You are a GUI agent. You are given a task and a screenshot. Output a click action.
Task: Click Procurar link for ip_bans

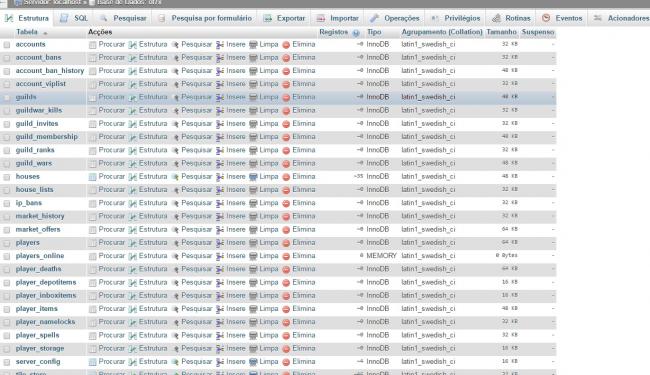point(112,203)
